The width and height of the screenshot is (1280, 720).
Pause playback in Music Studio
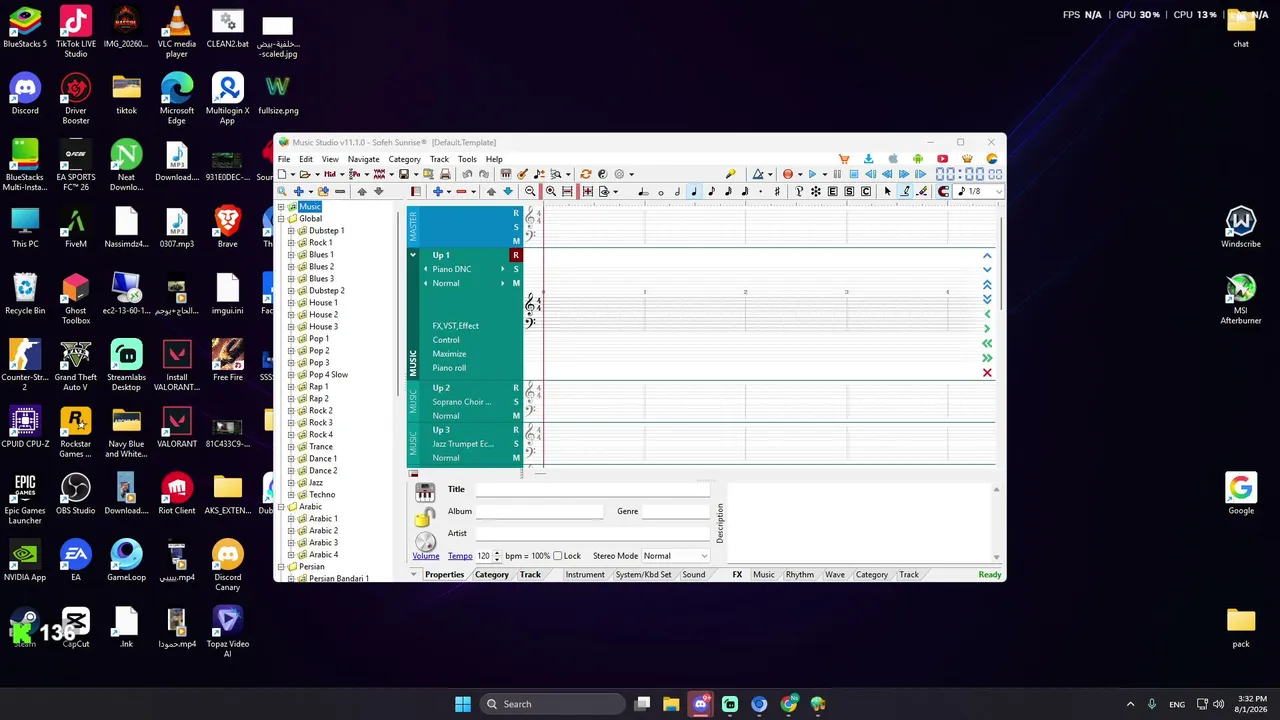click(837, 174)
